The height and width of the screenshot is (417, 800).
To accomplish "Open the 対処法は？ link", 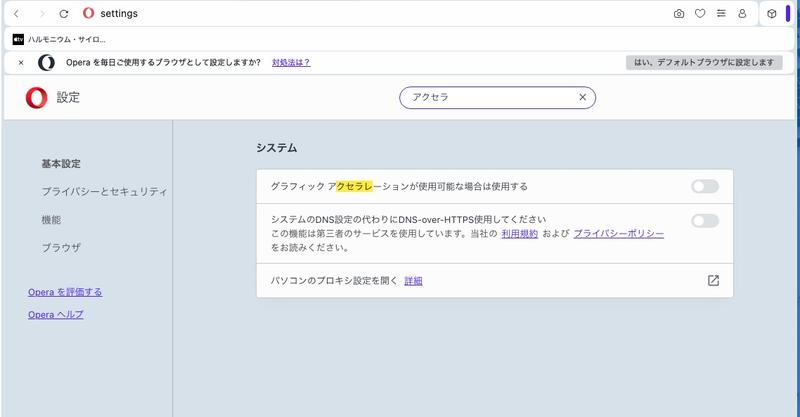I will (291, 63).
